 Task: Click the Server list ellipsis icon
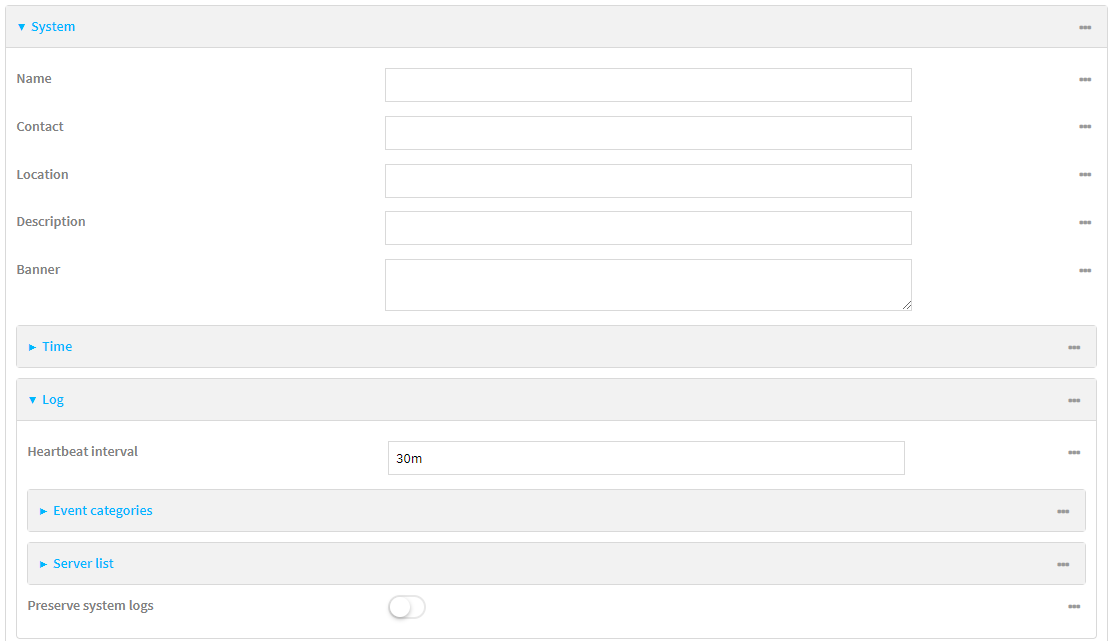1063,564
